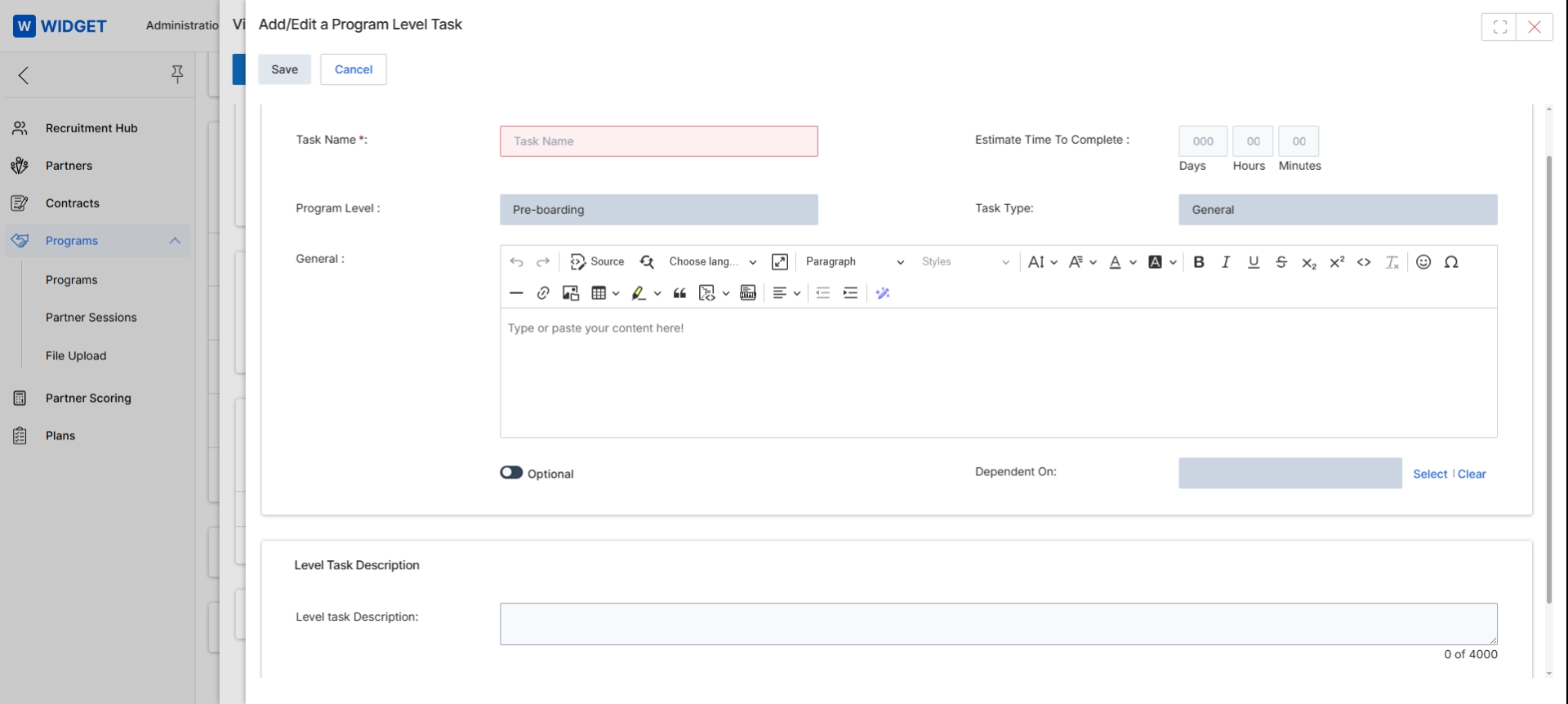This screenshot has width=1568, height=704.
Task: Open the font family dropdown
Action: [1083, 262]
